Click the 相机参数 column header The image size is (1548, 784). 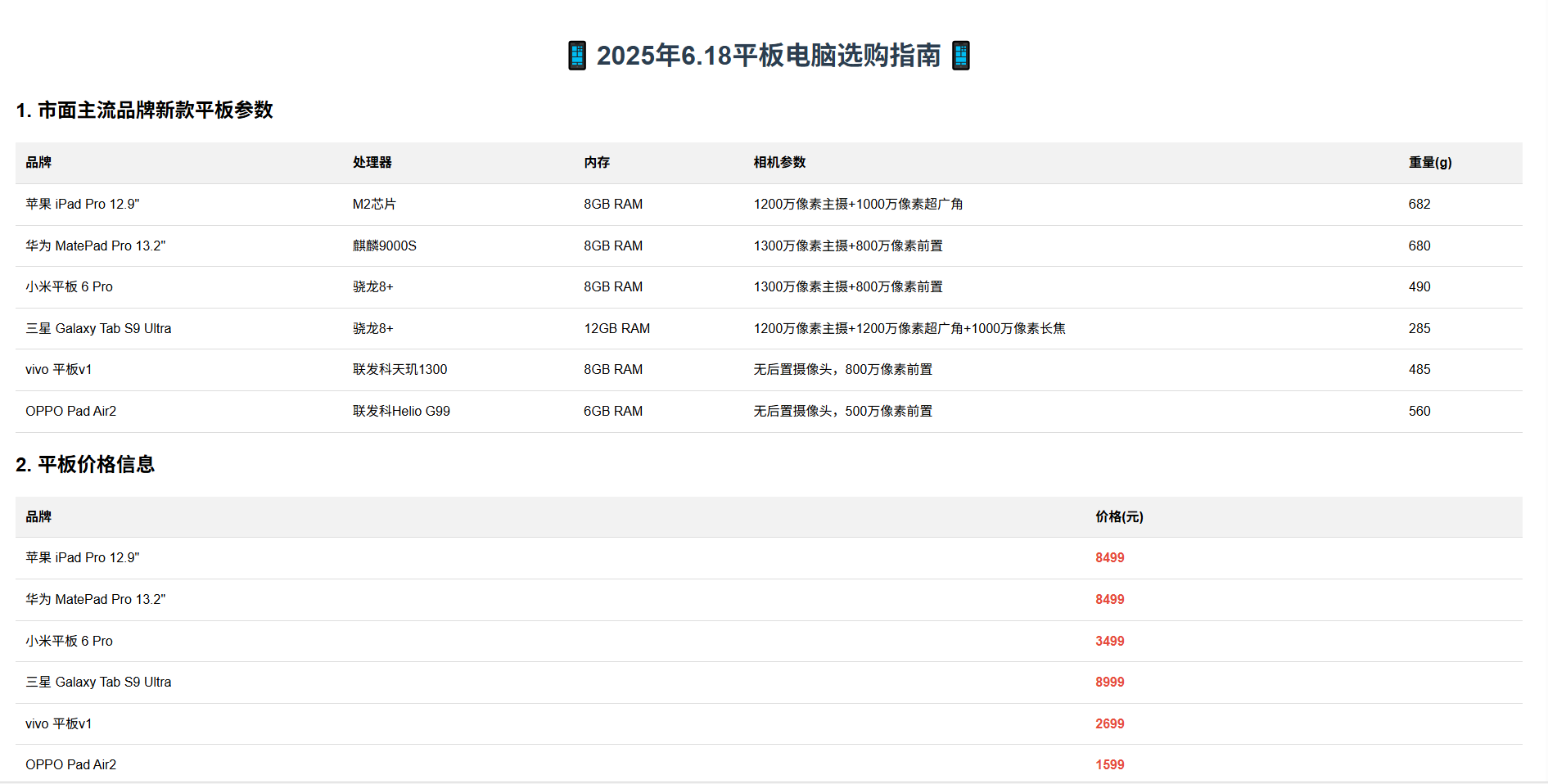click(x=779, y=162)
